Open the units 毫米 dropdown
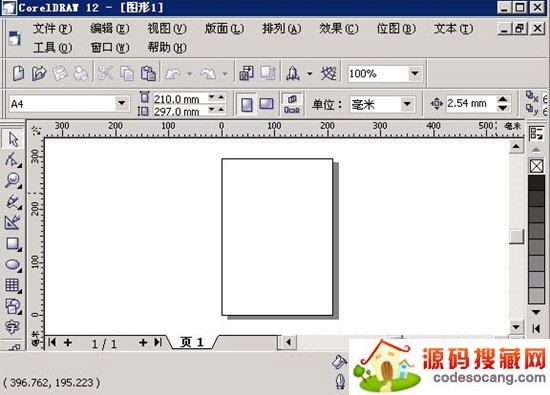This screenshot has width=550, height=395. click(407, 104)
